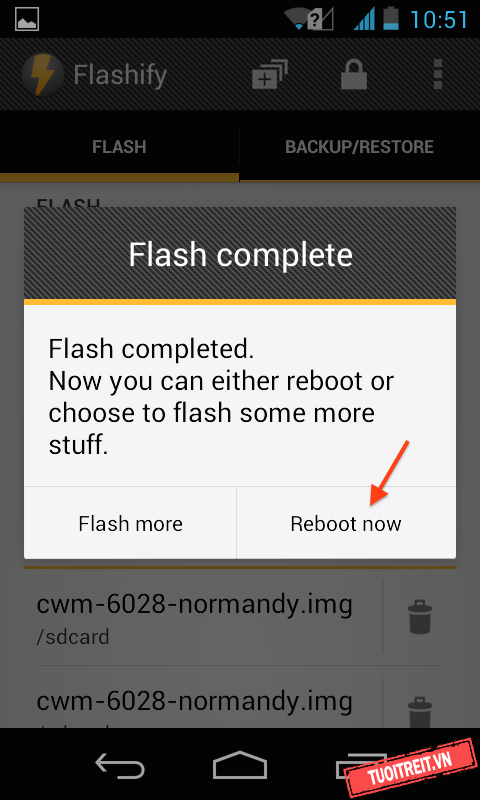480x800 pixels.
Task: Tap the recent apps navigation button
Action: tap(360, 765)
